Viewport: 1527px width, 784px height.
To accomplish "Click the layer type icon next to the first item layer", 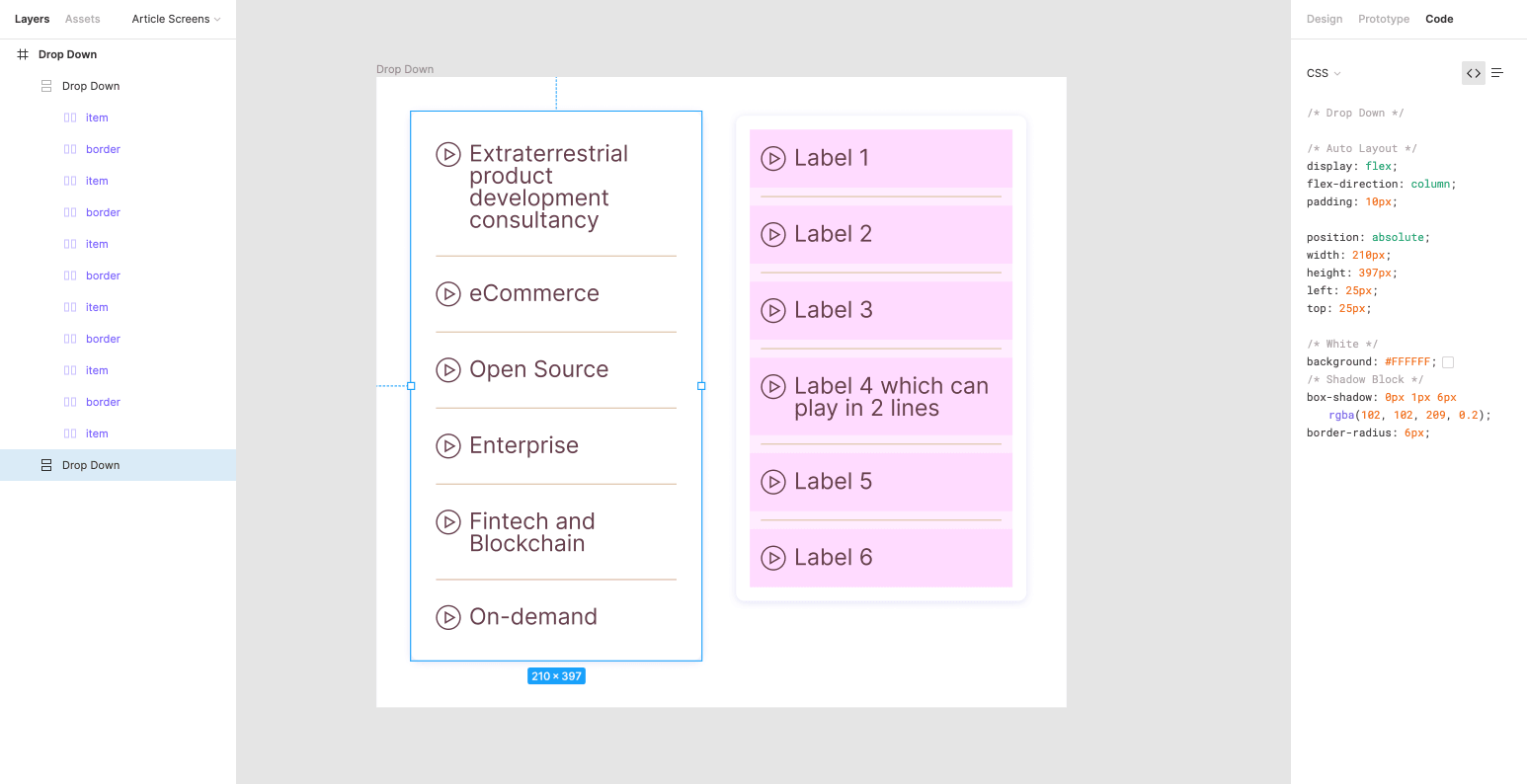I will (70, 118).
